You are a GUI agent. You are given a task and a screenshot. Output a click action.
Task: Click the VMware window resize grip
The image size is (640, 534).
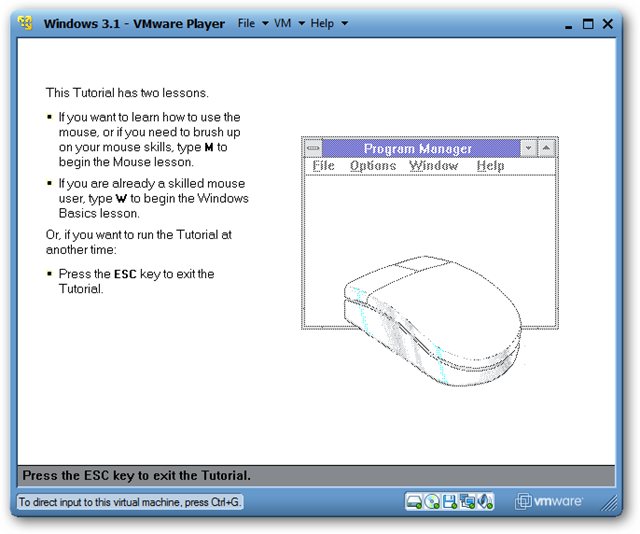pos(609,503)
